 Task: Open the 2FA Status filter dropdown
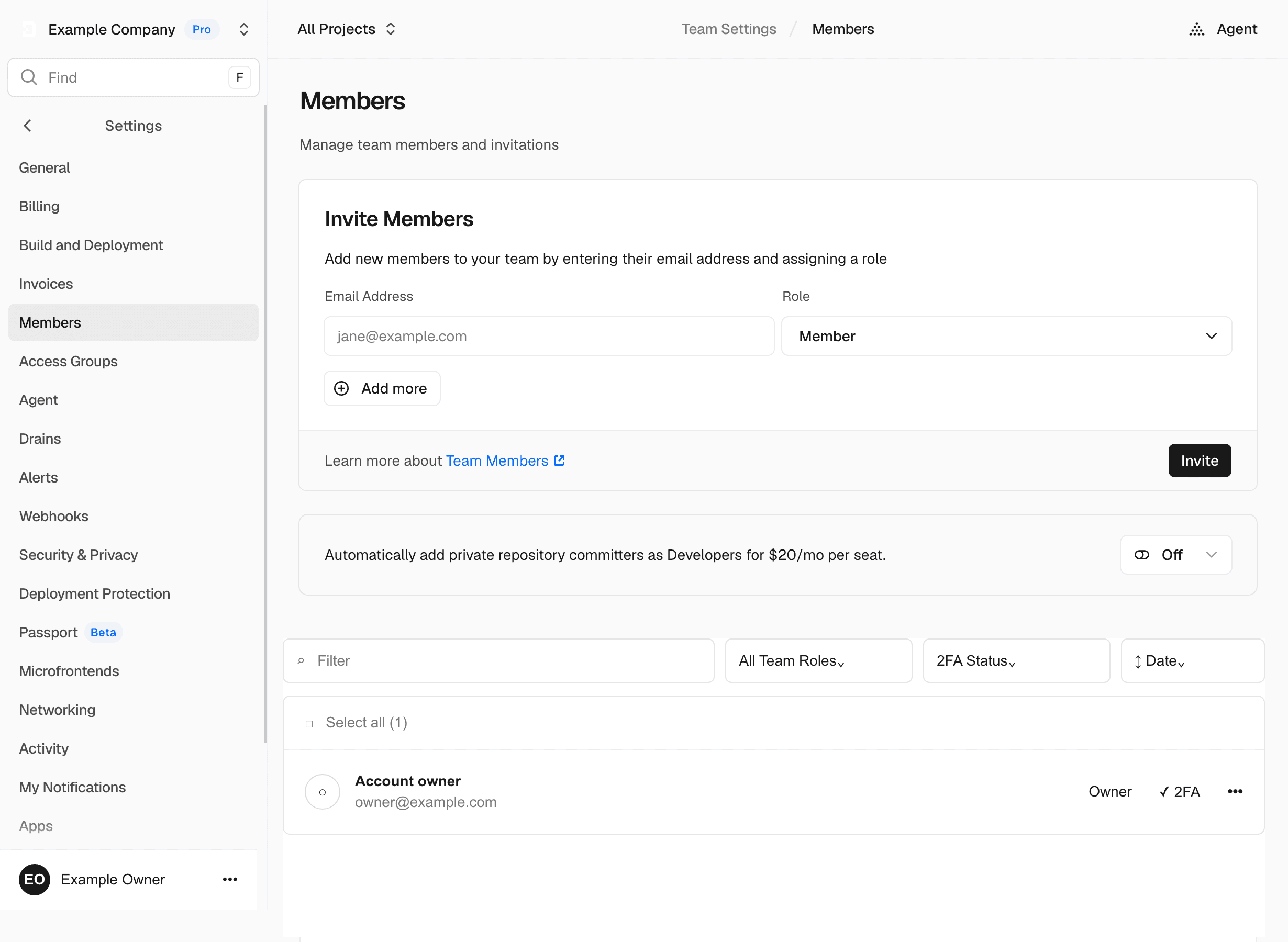click(x=1016, y=661)
